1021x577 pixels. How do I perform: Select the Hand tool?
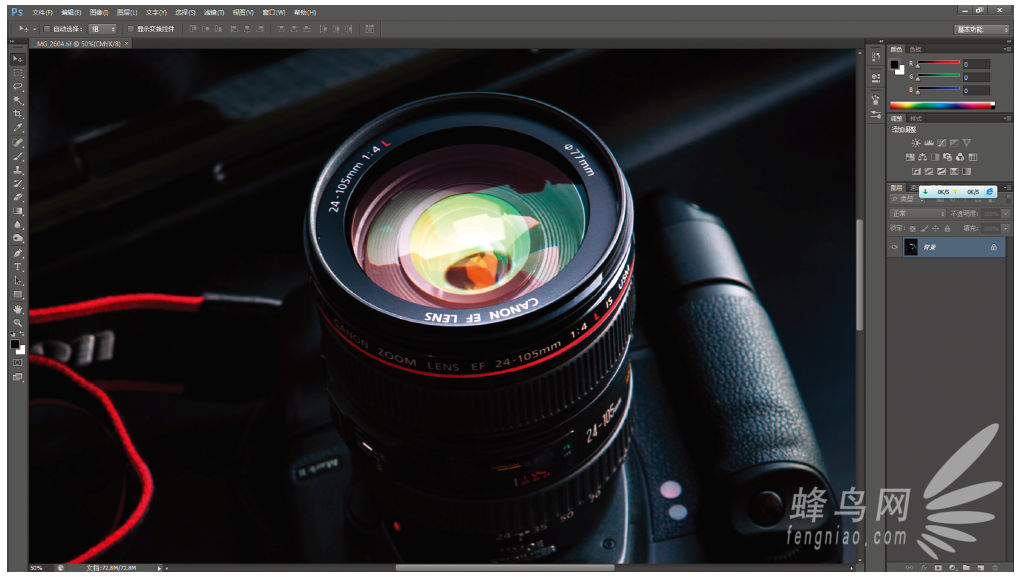click(x=18, y=309)
